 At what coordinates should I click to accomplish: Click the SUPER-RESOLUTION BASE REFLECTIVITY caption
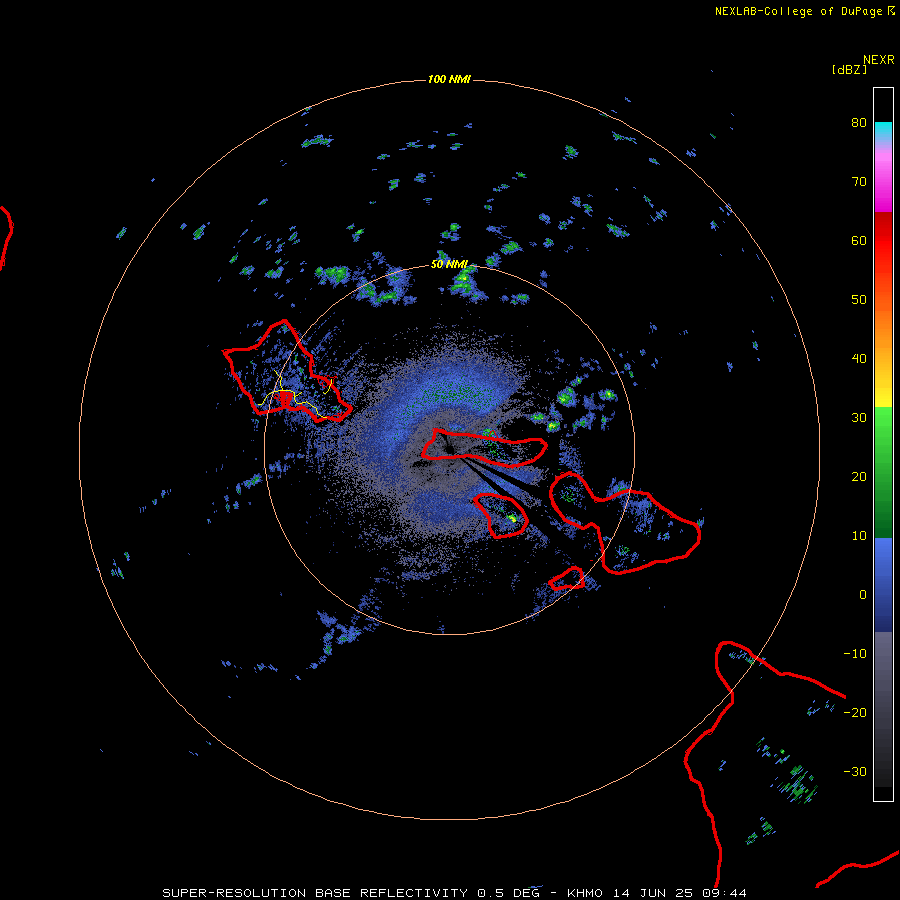pos(315,893)
